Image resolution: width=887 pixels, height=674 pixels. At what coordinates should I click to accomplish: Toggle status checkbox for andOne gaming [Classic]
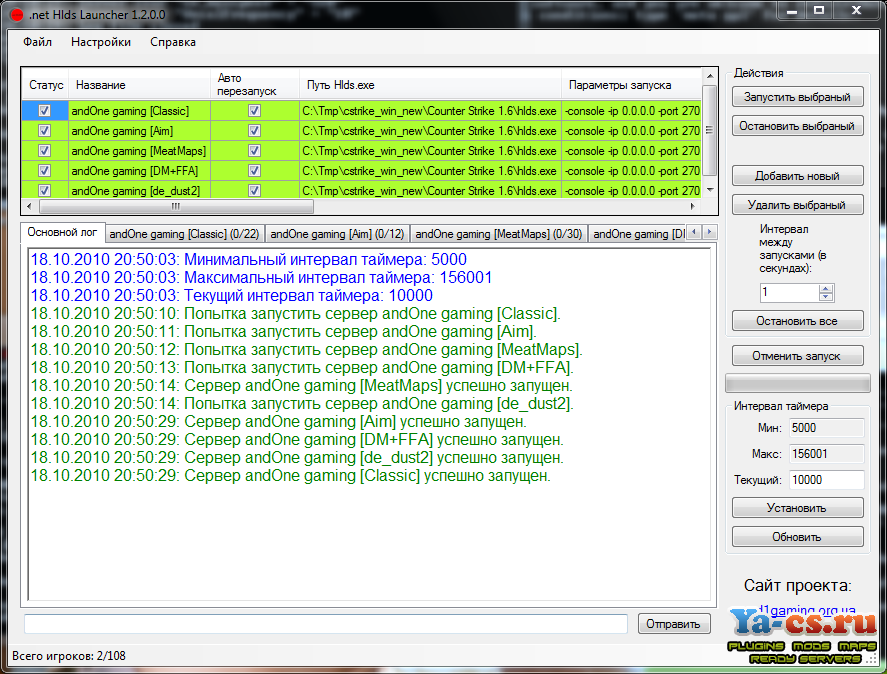tap(44, 111)
